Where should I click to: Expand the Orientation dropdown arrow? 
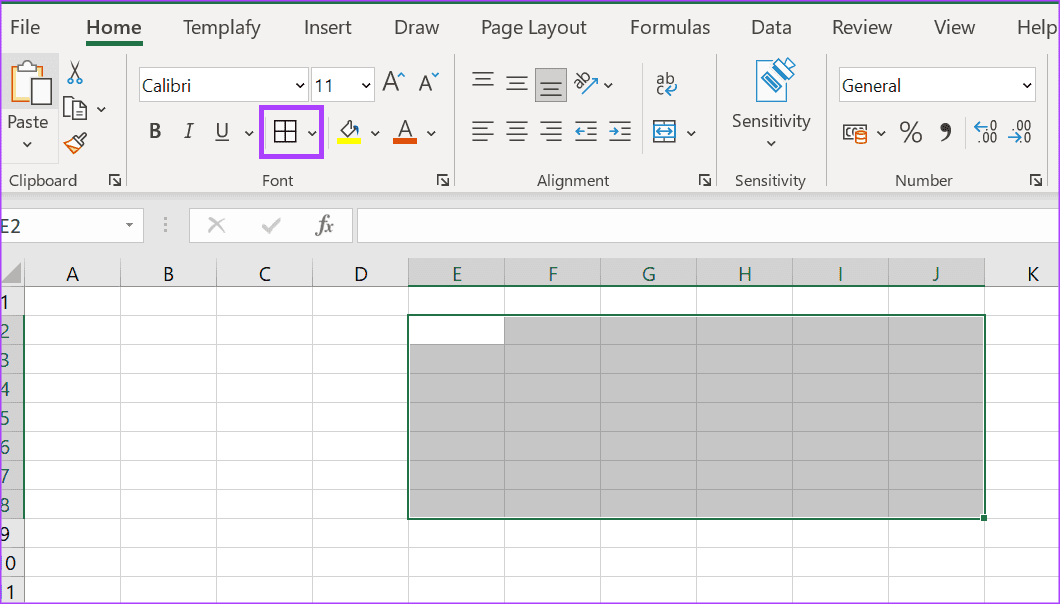pos(608,85)
